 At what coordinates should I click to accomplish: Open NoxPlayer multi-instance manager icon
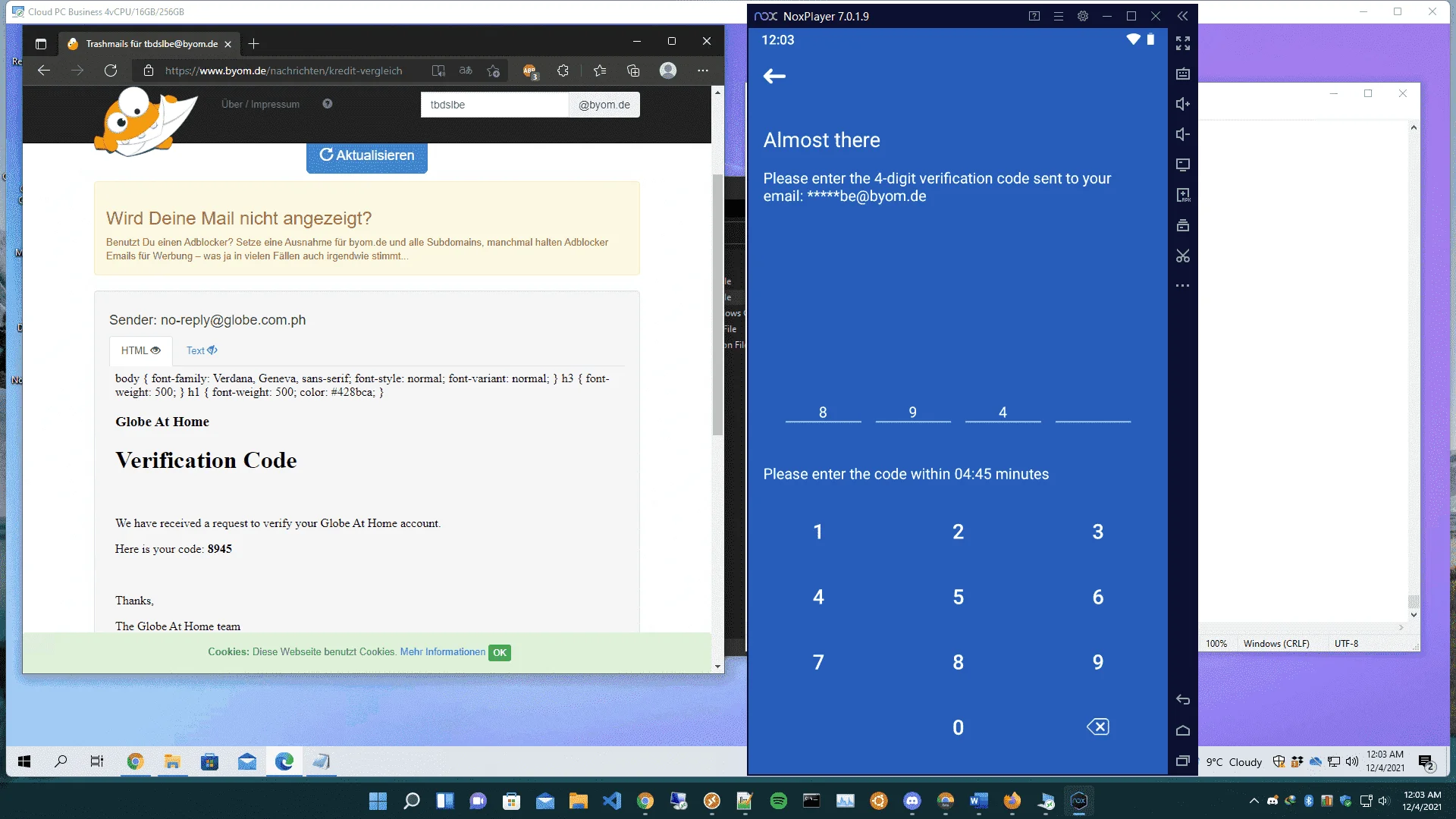point(1182,225)
